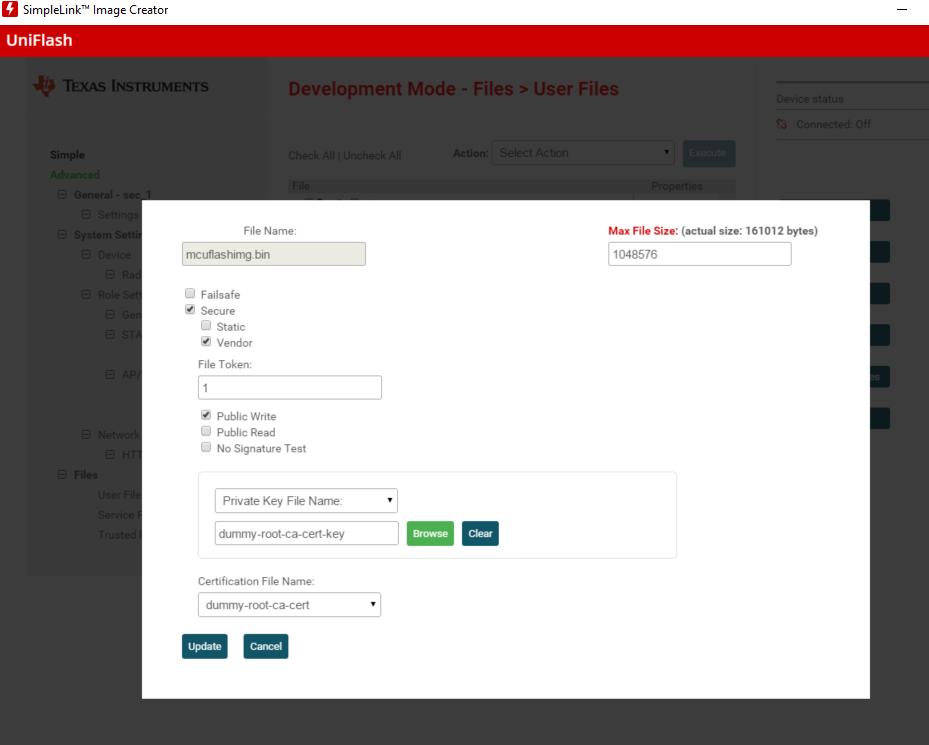Open User Files in the Files tree
Screen dimensions: 929x745
coord(120,495)
